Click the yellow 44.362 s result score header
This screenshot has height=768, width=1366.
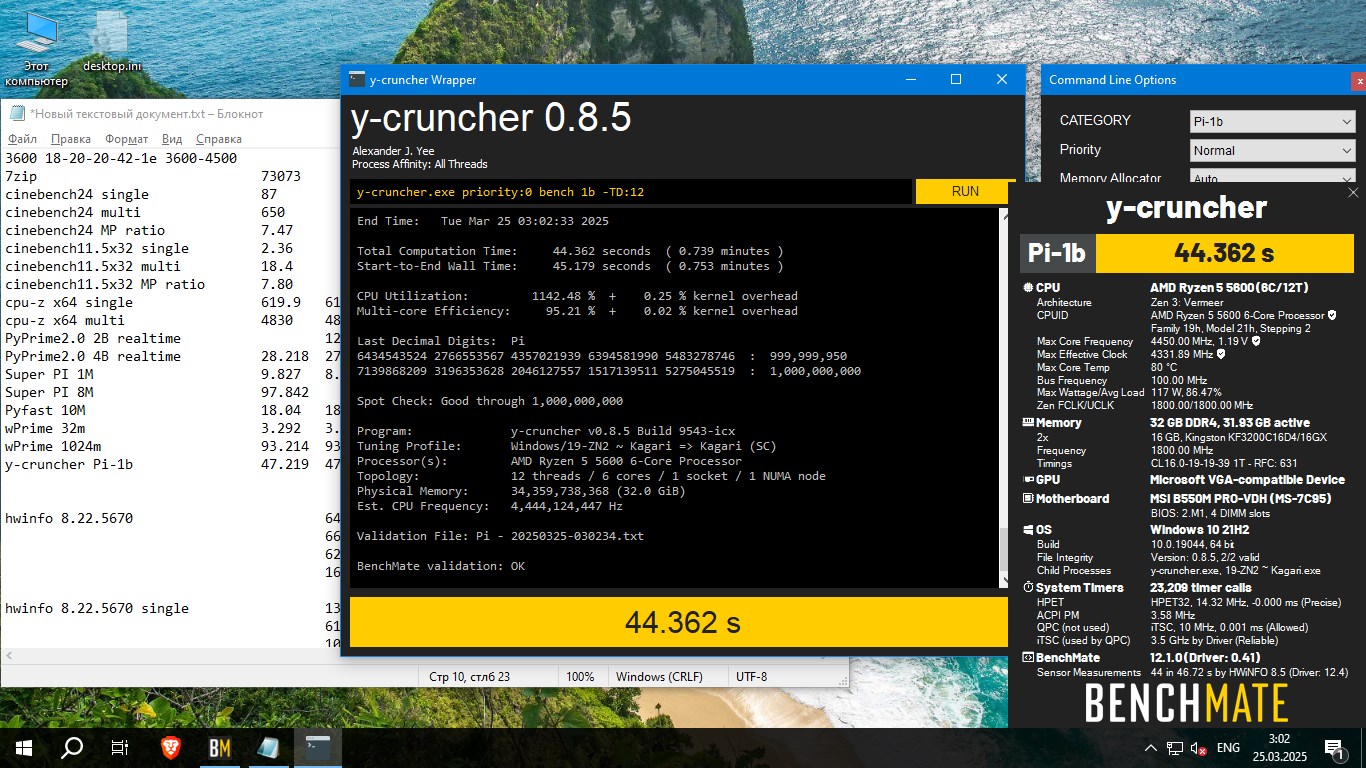pos(1223,254)
